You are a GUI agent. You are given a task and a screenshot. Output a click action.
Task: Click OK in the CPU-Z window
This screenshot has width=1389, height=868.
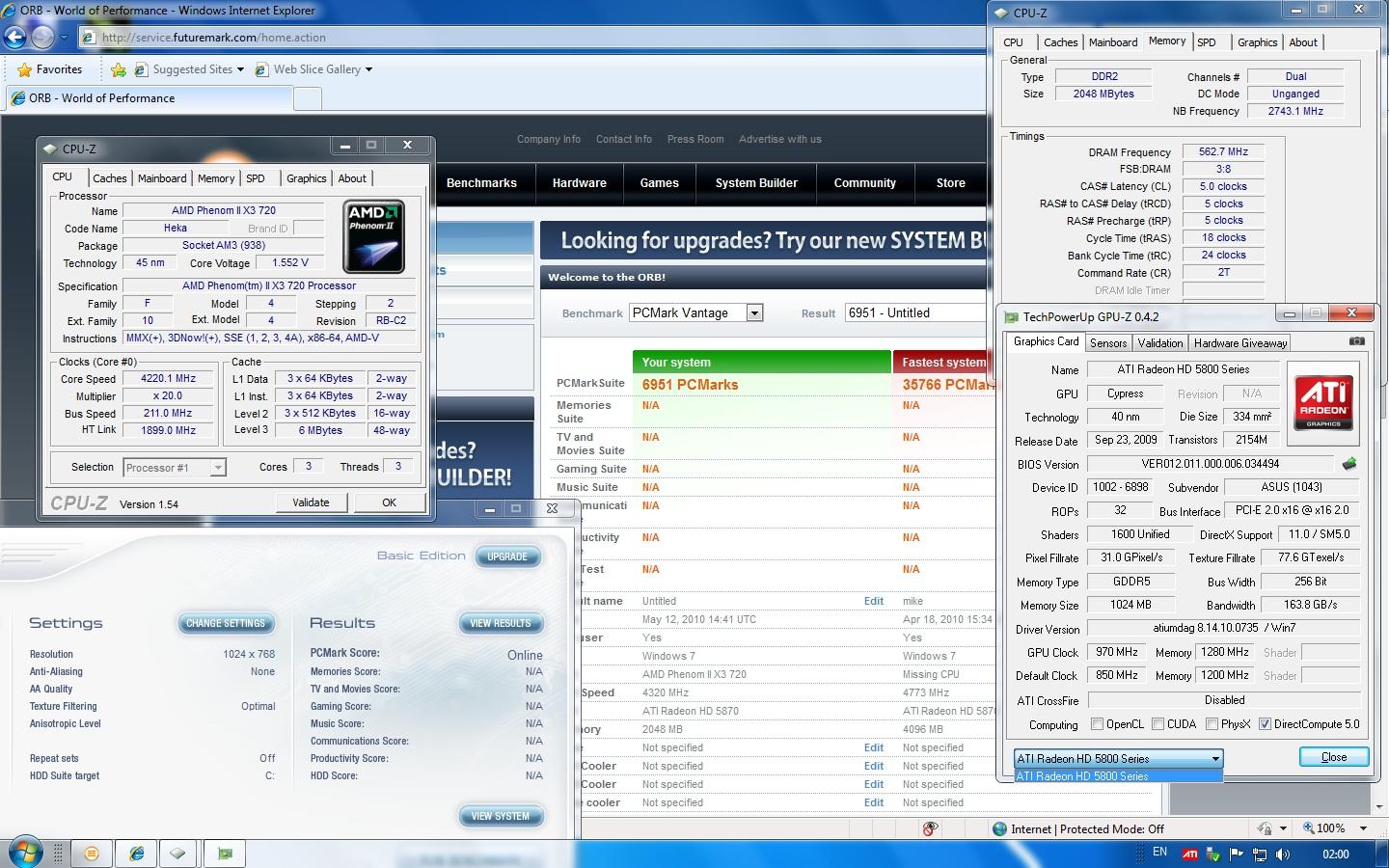(x=389, y=502)
